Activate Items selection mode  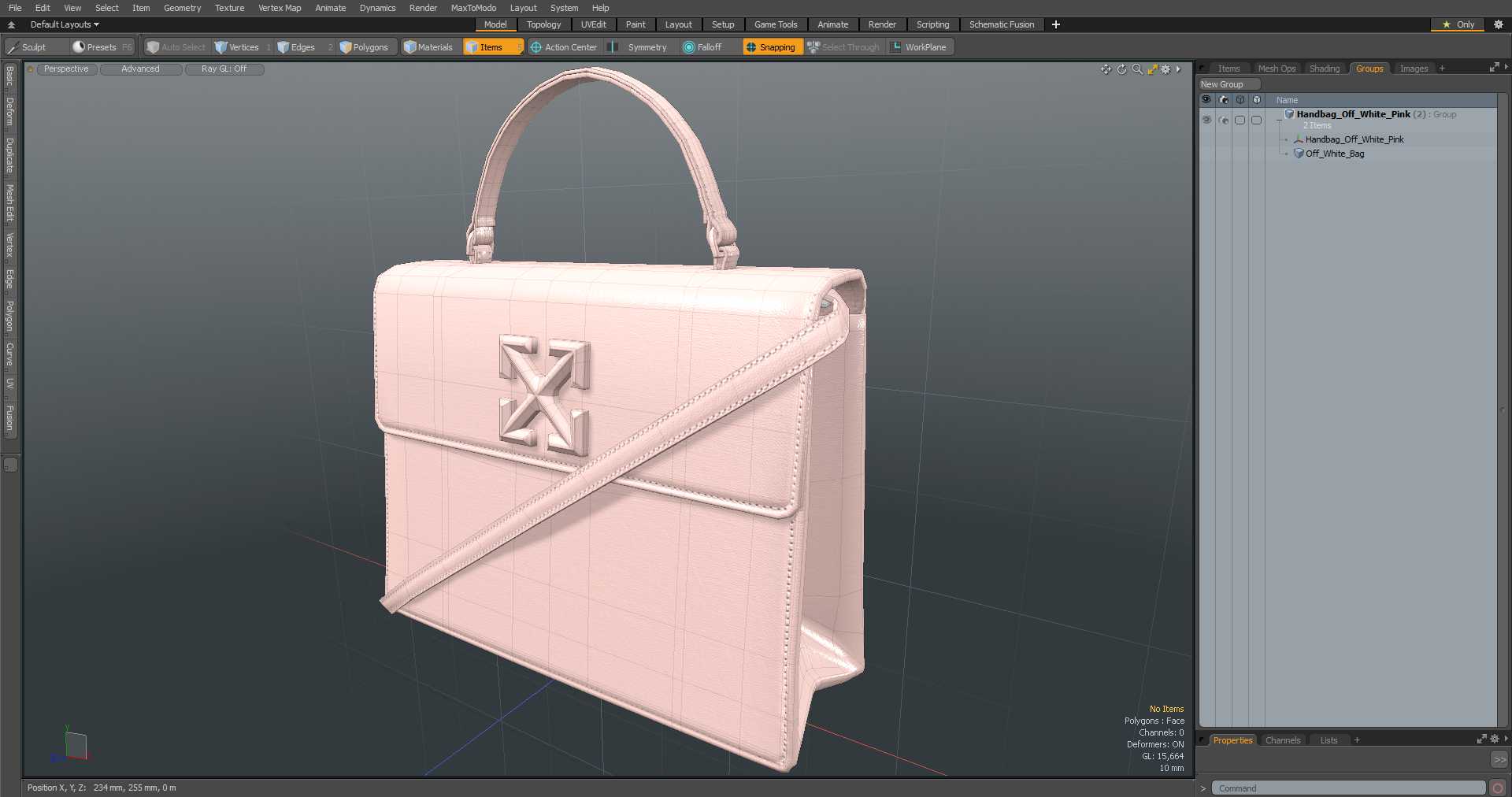492,47
